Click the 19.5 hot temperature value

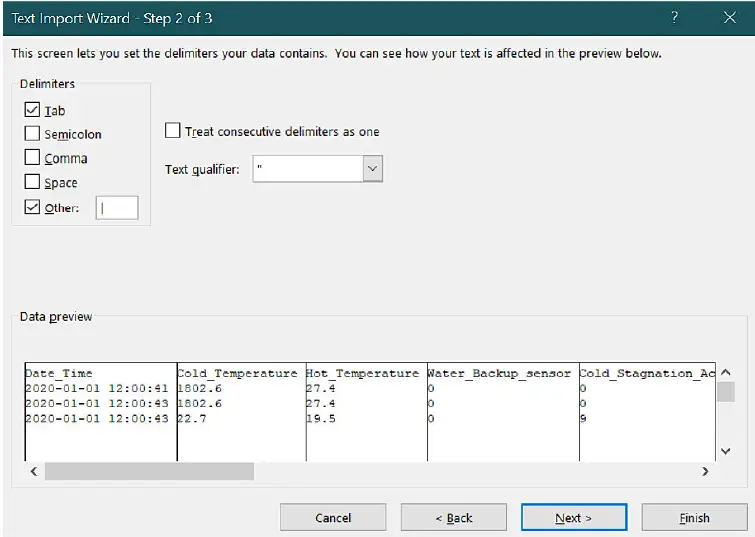tap(321, 419)
